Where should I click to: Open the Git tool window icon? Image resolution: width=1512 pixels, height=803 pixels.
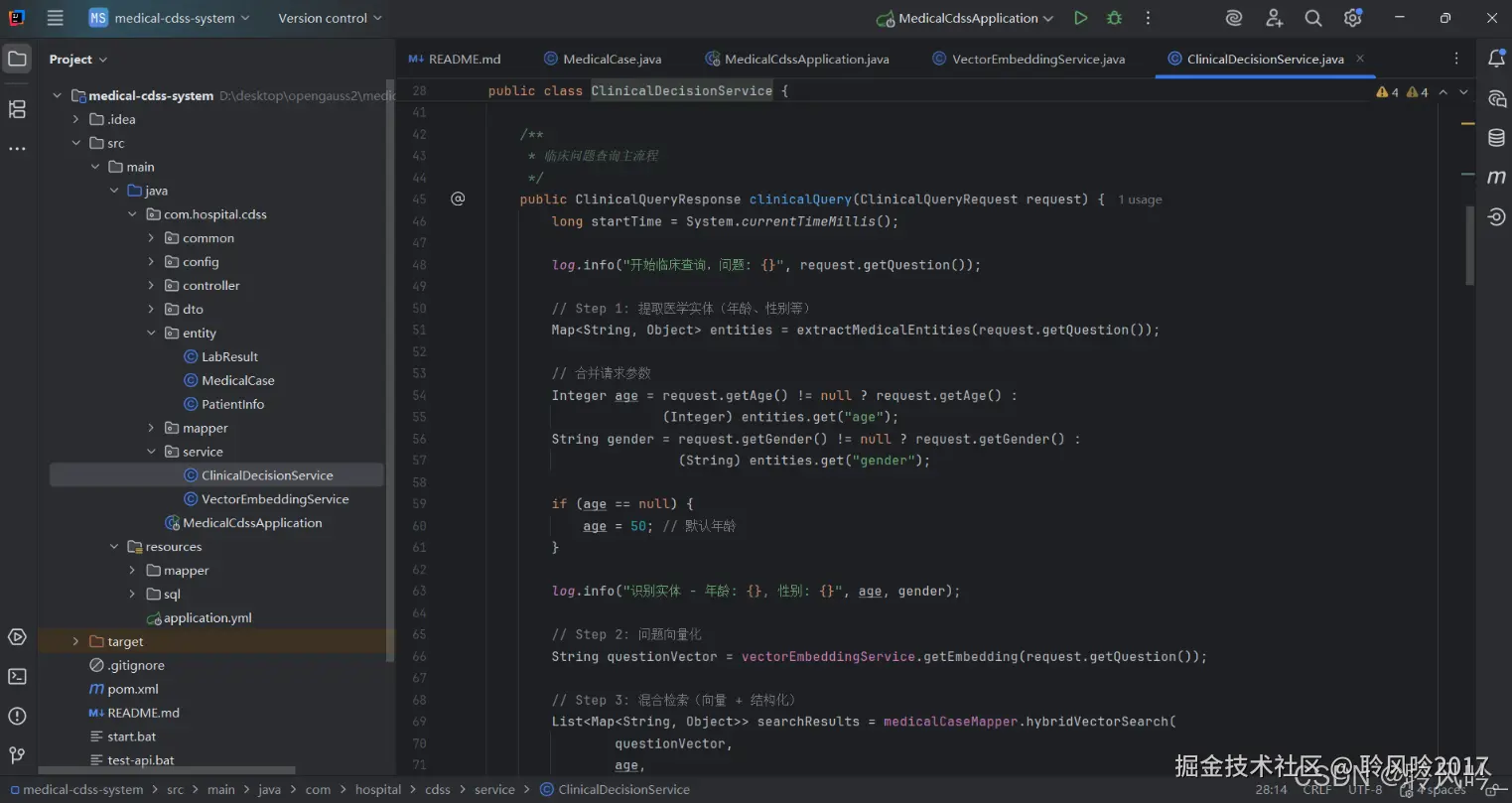[17, 755]
